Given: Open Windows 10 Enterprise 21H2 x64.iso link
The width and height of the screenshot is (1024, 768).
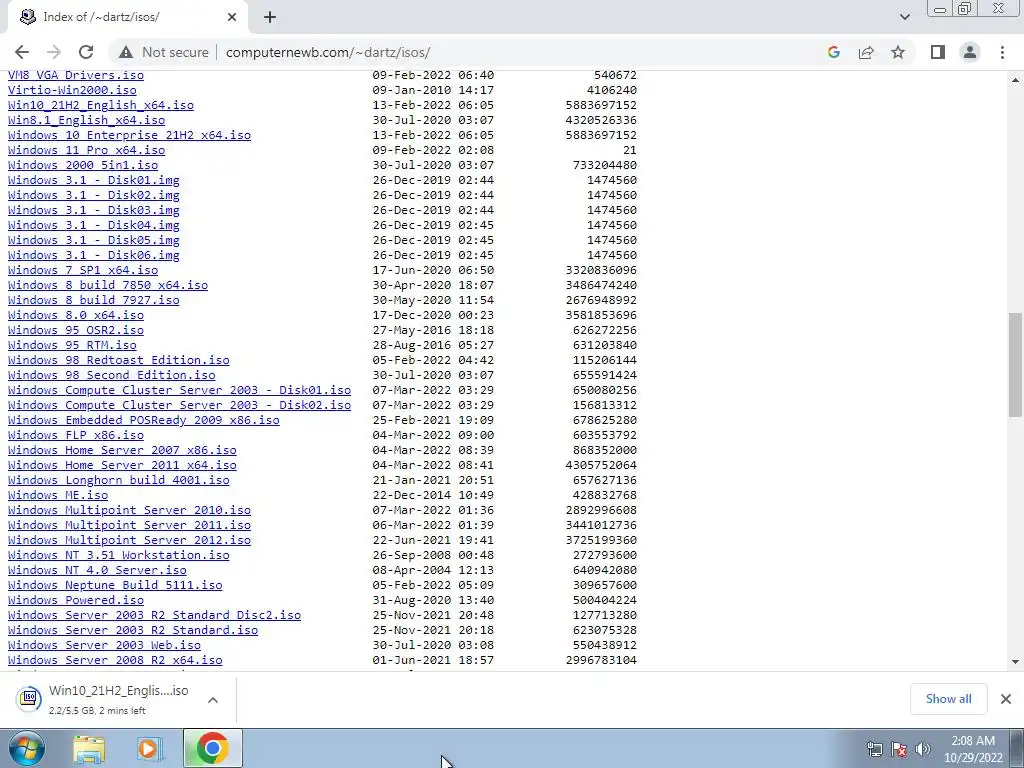Looking at the screenshot, I should point(129,135).
